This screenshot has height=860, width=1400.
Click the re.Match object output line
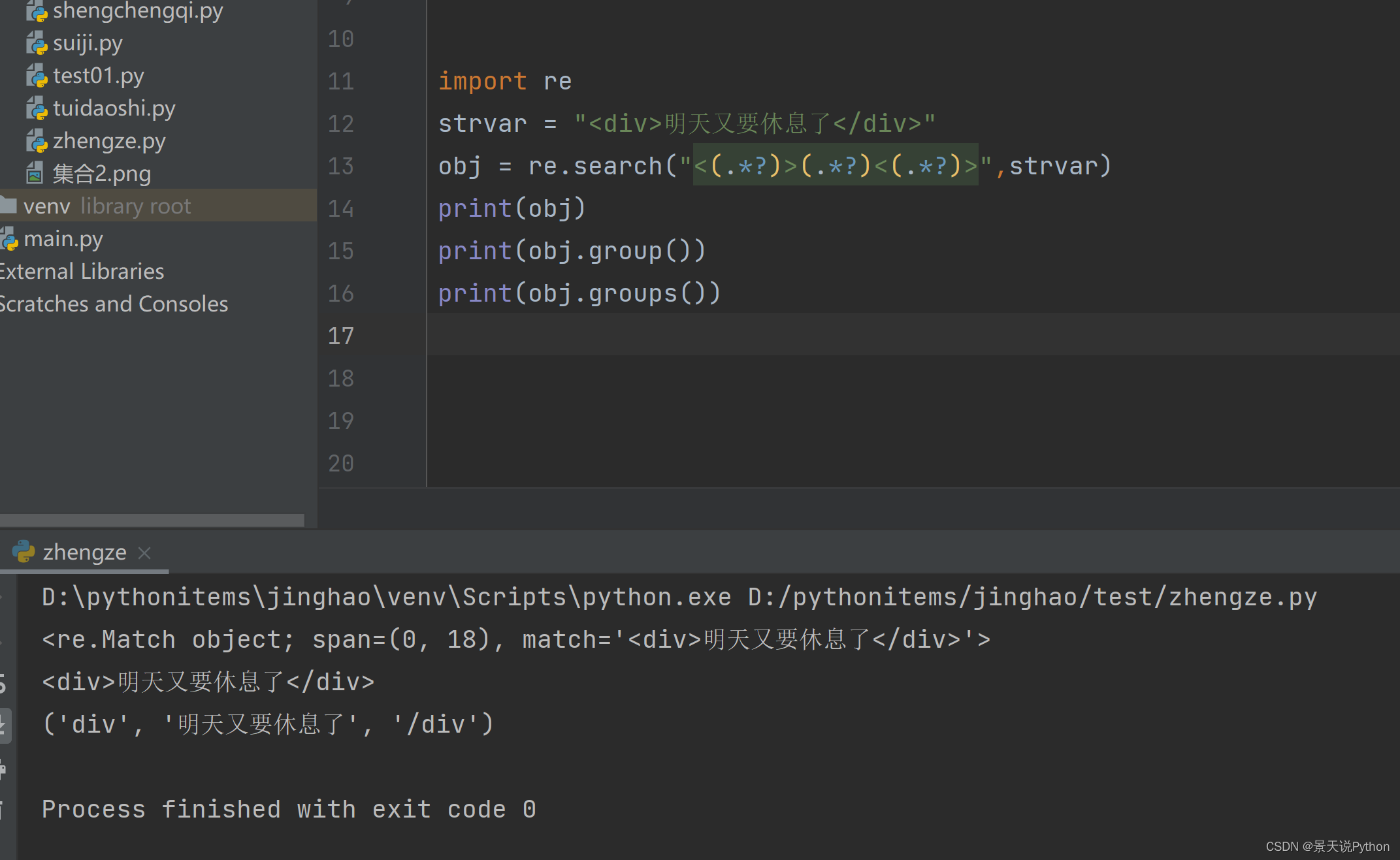pyautogui.click(x=516, y=640)
